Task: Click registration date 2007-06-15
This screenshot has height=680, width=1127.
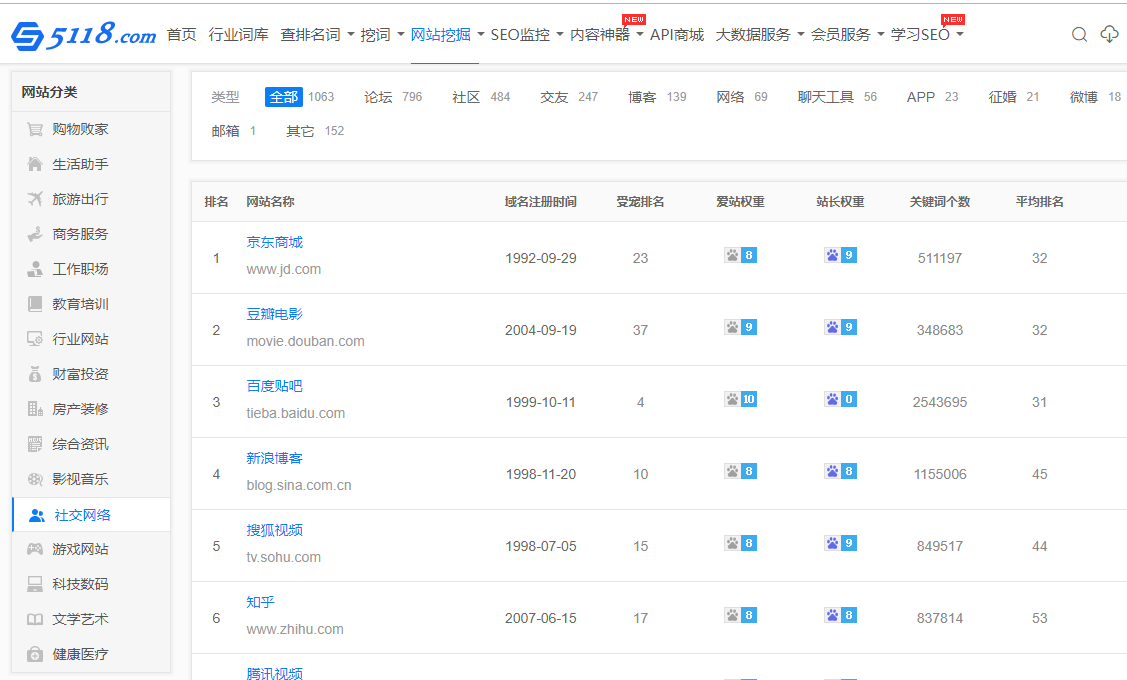Action: point(540,618)
